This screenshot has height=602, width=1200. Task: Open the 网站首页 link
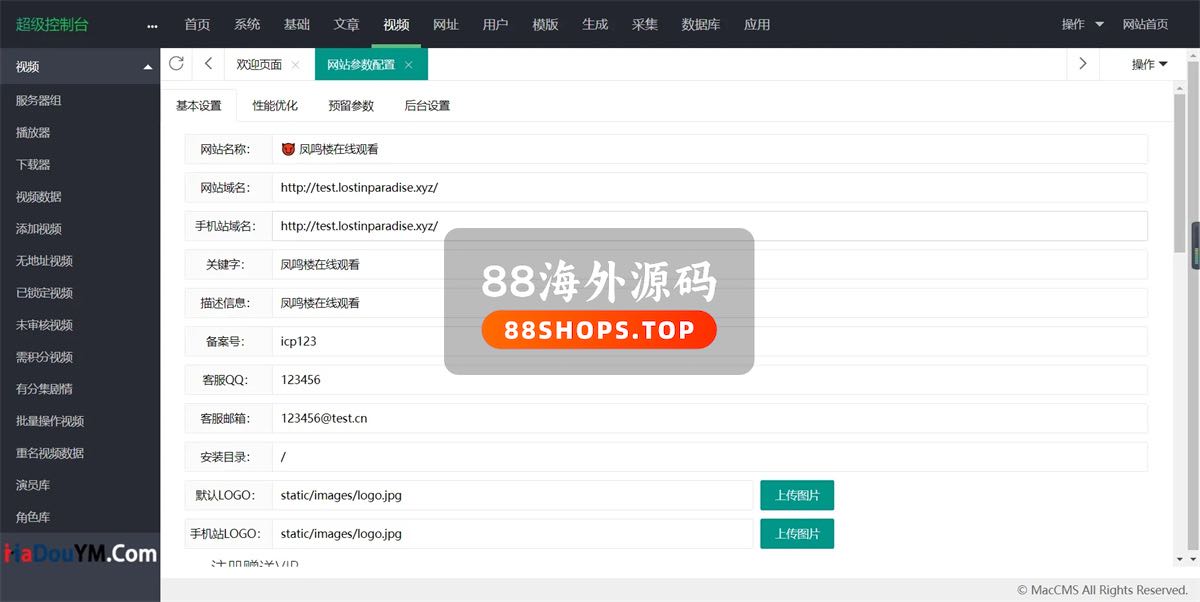[1145, 24]
